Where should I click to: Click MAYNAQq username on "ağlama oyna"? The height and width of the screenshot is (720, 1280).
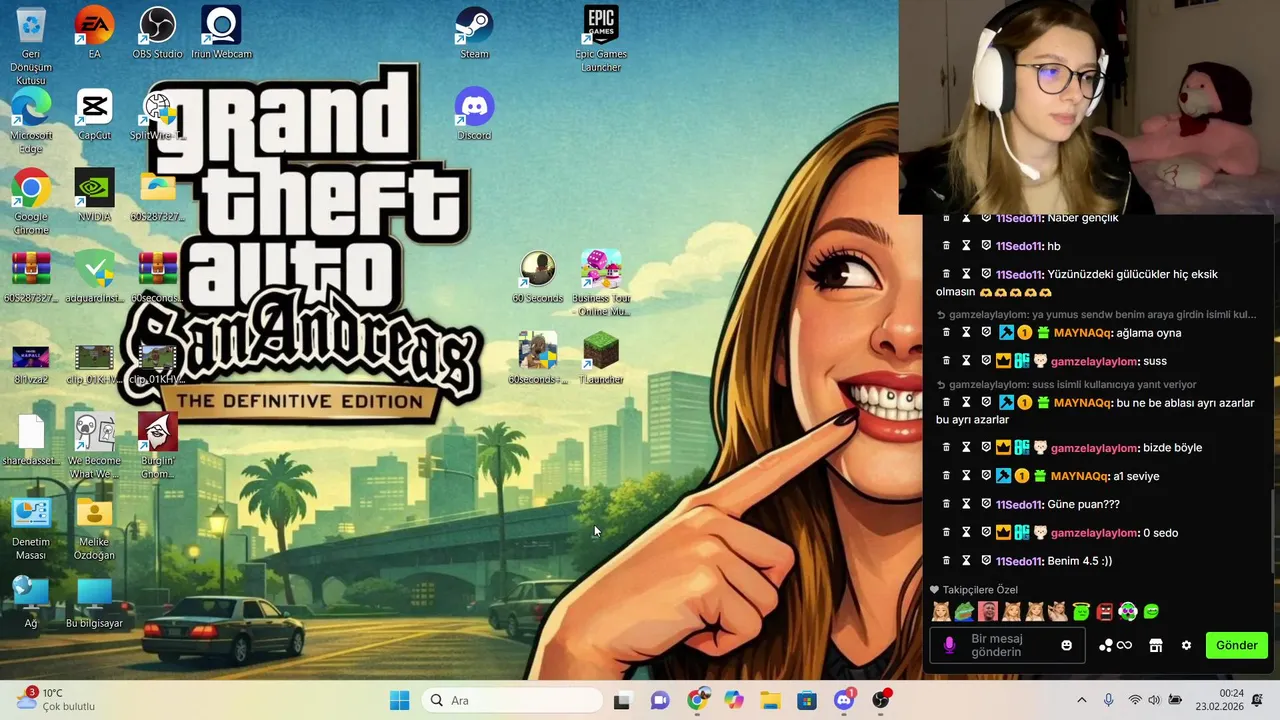coord(1083,333)
